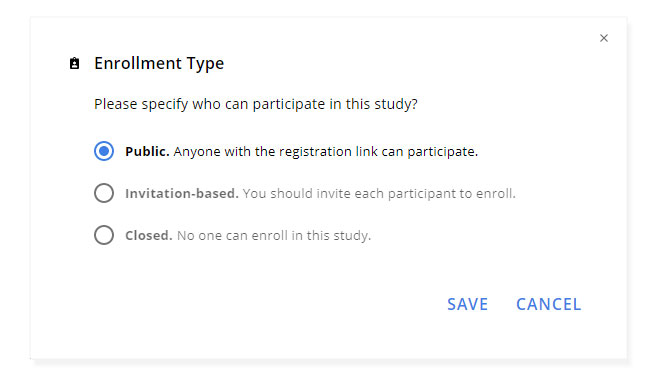The image size is (657, 376).
Task: Close the dialog with the X icon
Action: click(603, 38)
